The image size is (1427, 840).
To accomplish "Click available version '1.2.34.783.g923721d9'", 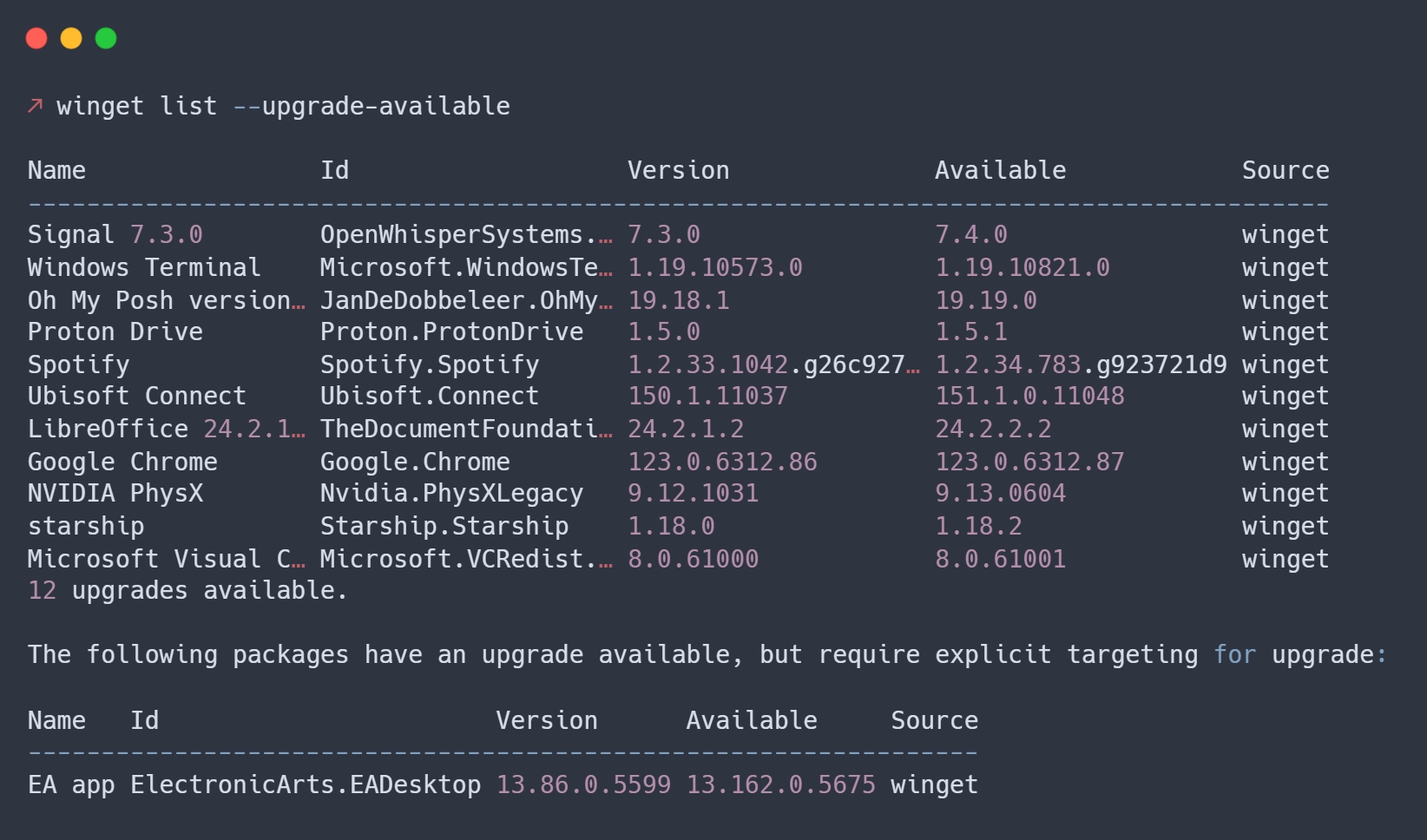I will (1081, 364).
